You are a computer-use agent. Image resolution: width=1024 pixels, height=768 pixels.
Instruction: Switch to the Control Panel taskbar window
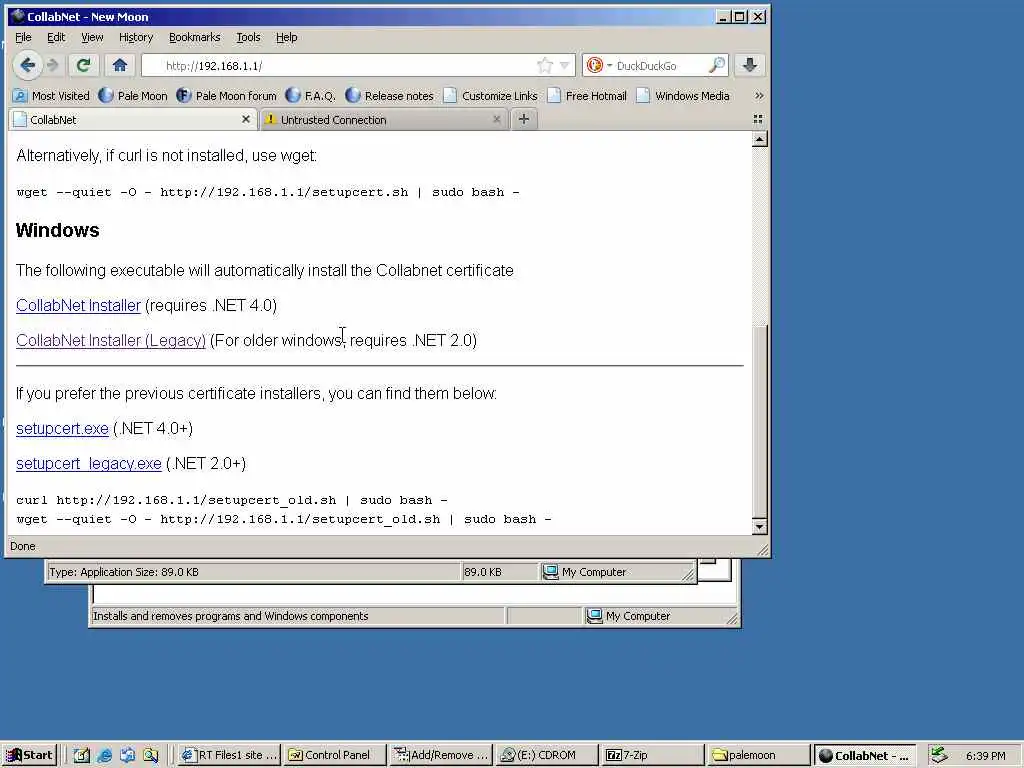click(336, 756)
